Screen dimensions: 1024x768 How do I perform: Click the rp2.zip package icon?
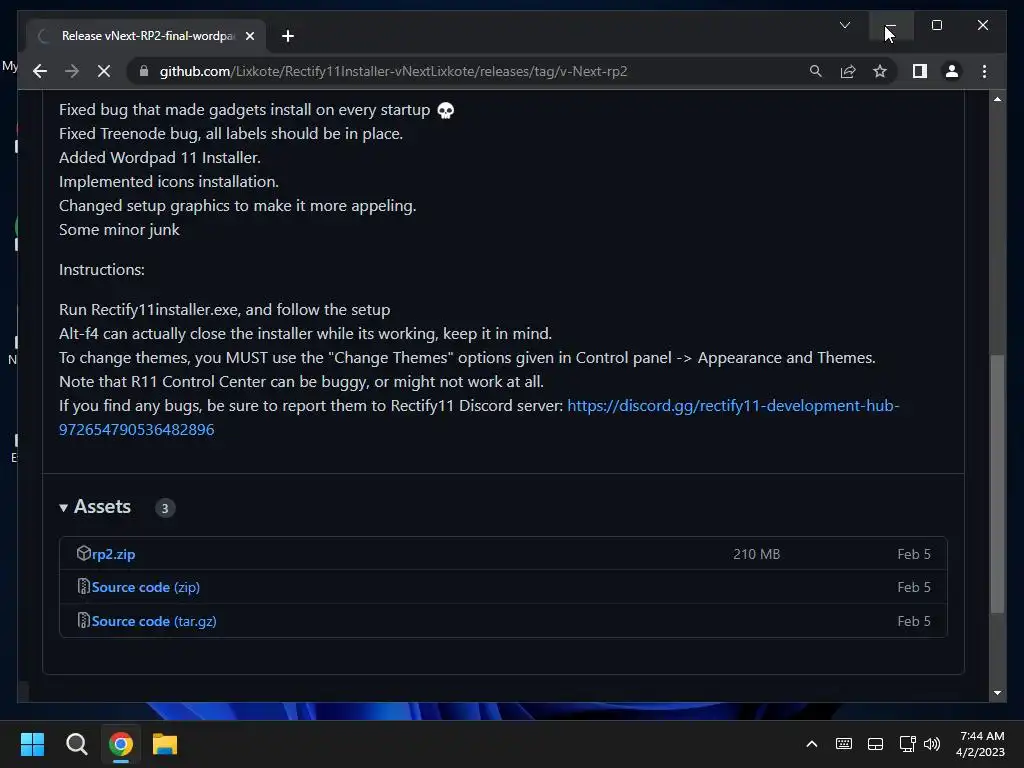[84, 553]
